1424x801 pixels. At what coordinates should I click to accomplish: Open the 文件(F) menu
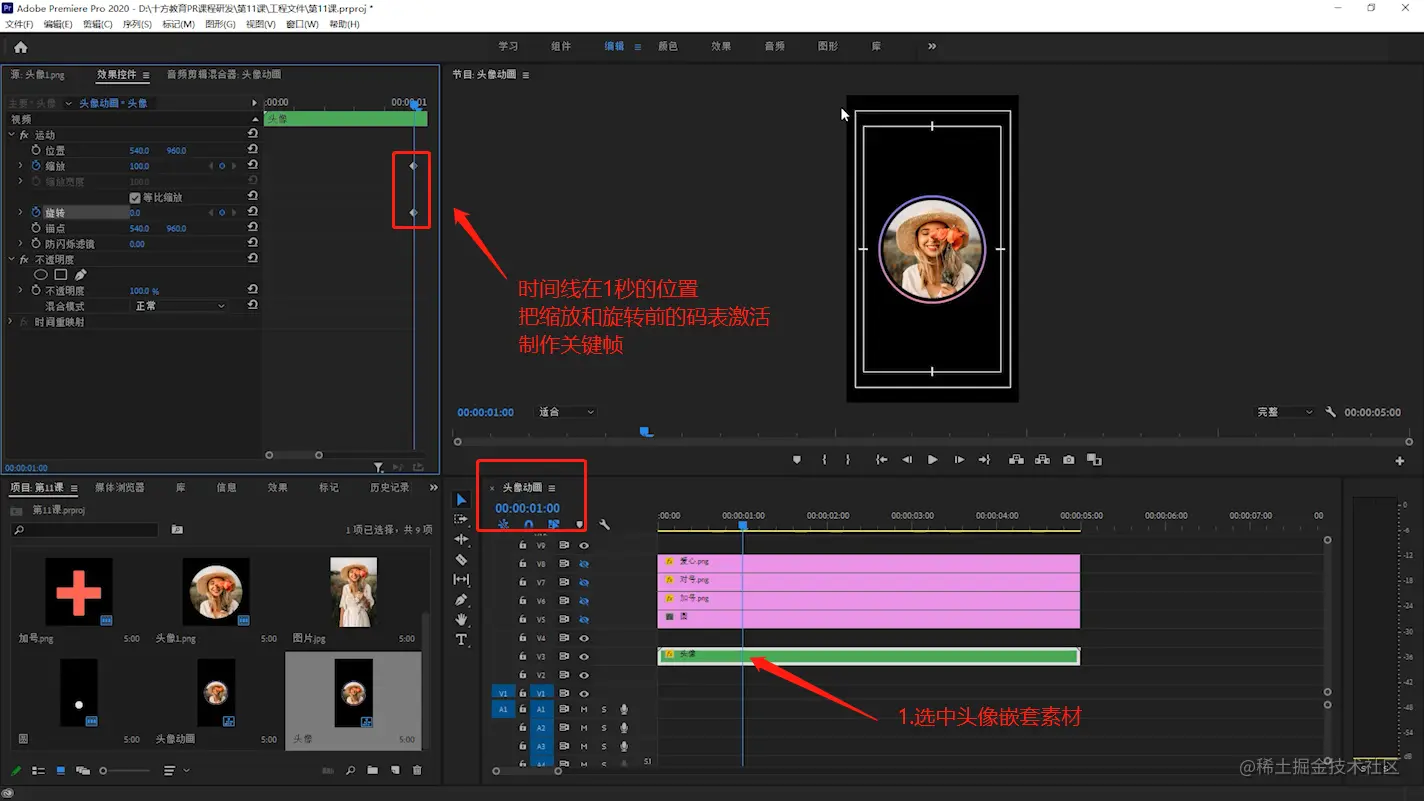(19, 24)
